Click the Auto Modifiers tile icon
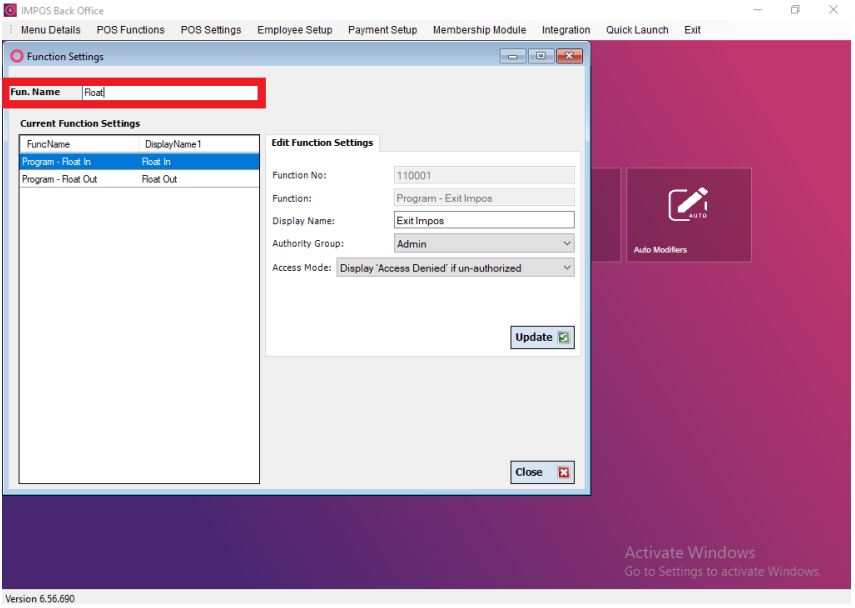This screenshot has height=608, width=855. click(688, 205)
